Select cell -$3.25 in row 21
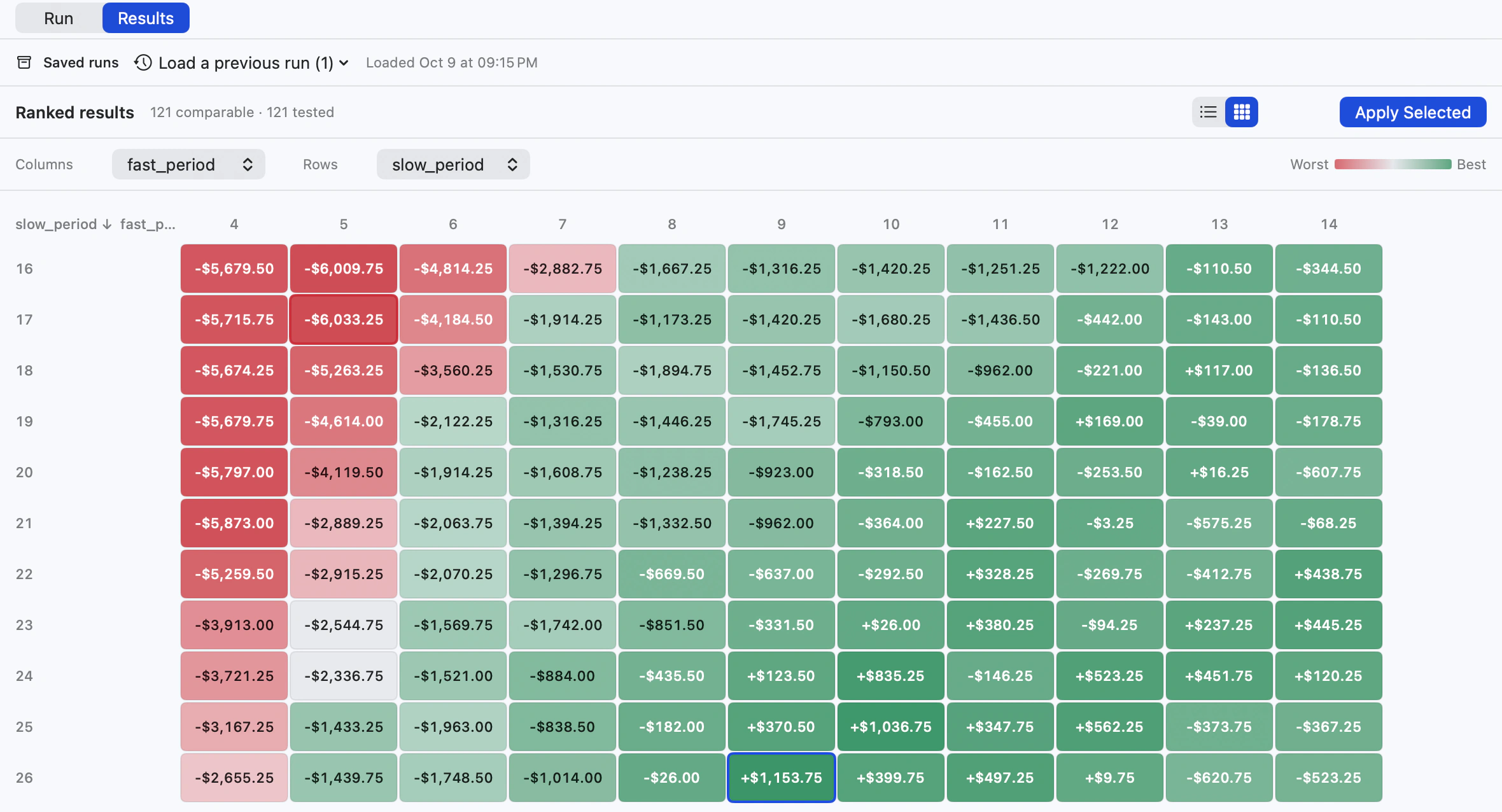This screenshot has width=1502, height=812. [1110, 523]
